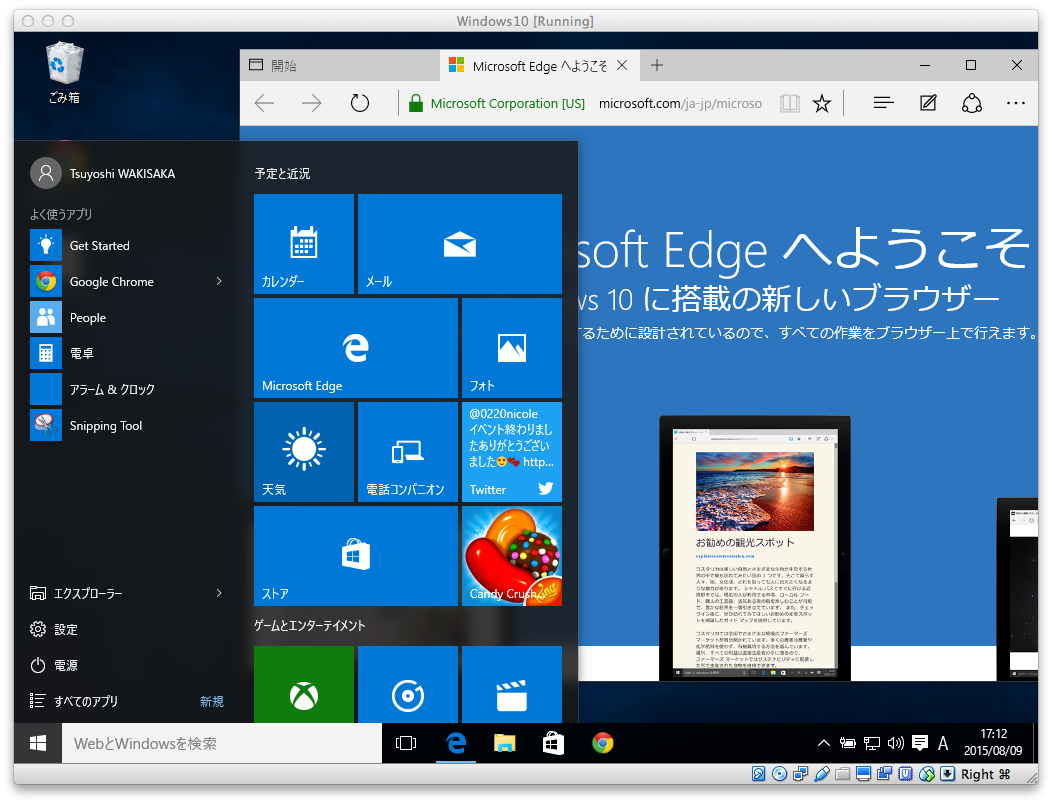Go forward in the Edge browser
The width and height of the screenshot is (1052, 804).
311,103
